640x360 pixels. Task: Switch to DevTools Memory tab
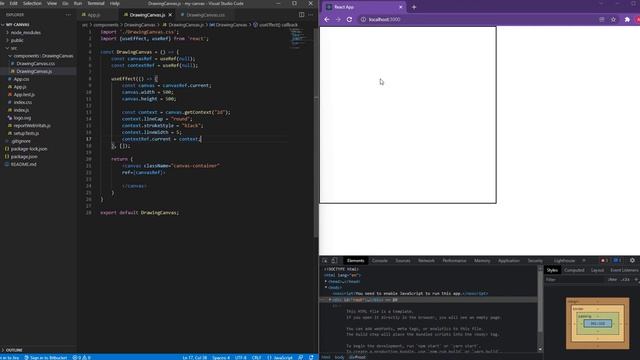click(x=482, y=260)
